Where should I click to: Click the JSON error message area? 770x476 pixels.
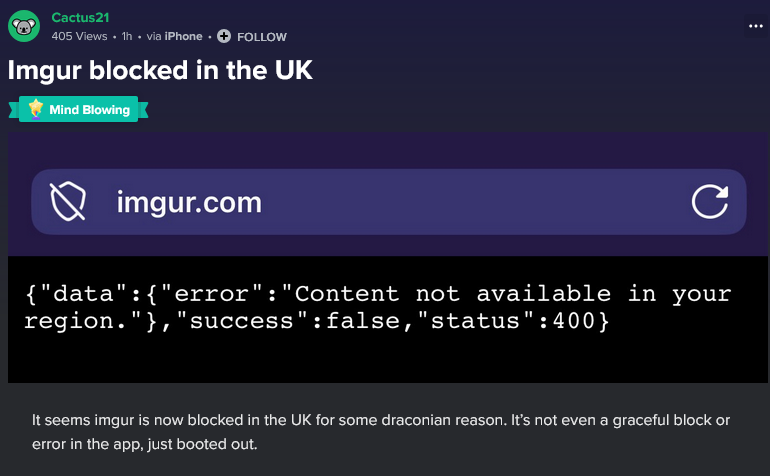(378, 308)
